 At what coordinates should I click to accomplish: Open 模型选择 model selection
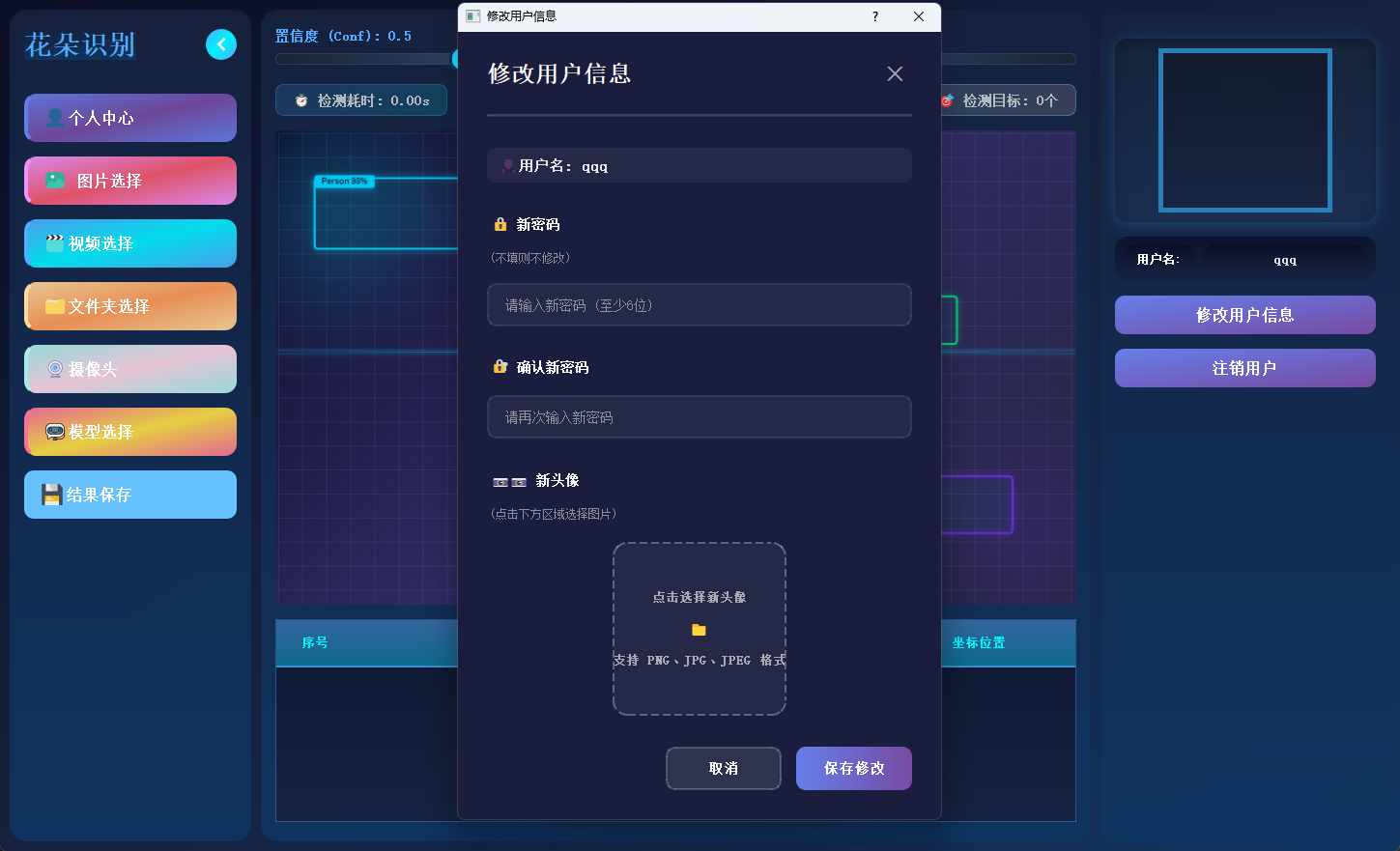coord(130,432)
